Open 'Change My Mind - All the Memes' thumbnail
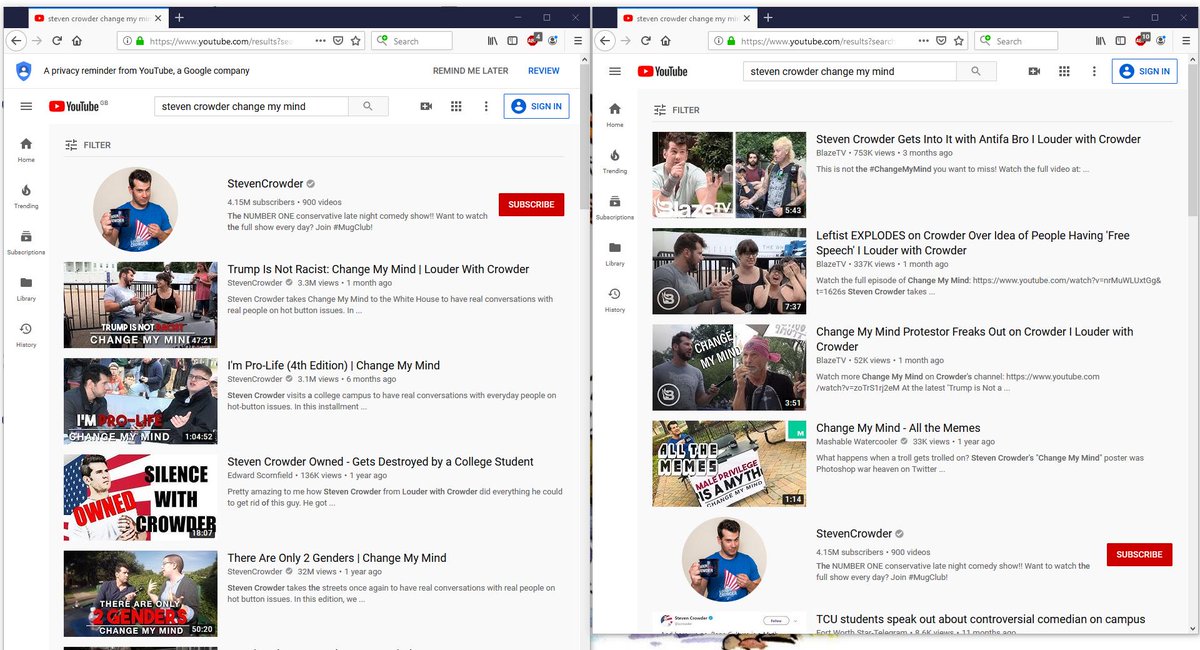 [x=729, y=464]
